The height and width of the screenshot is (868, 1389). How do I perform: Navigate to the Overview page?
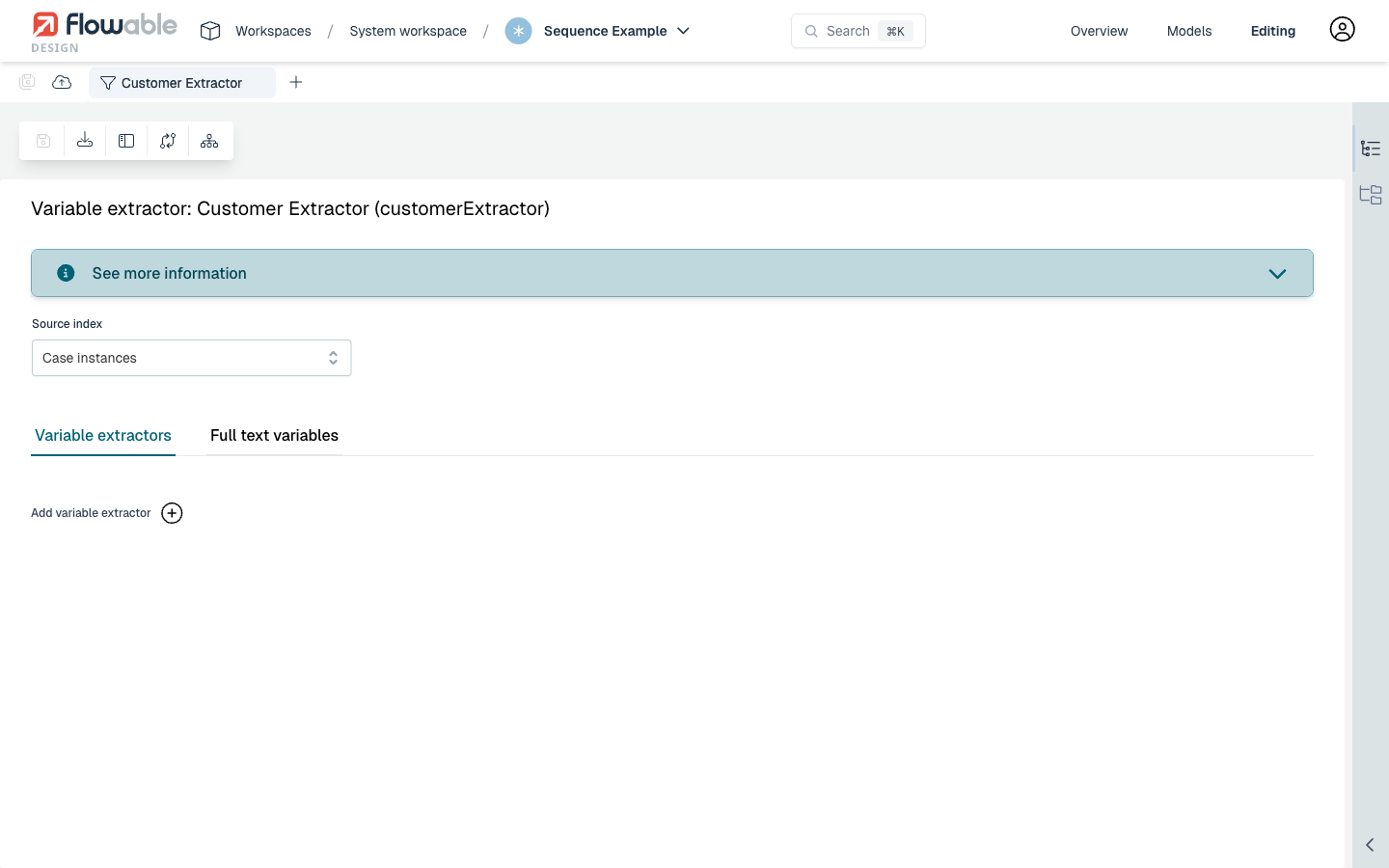coord(1099,30)
